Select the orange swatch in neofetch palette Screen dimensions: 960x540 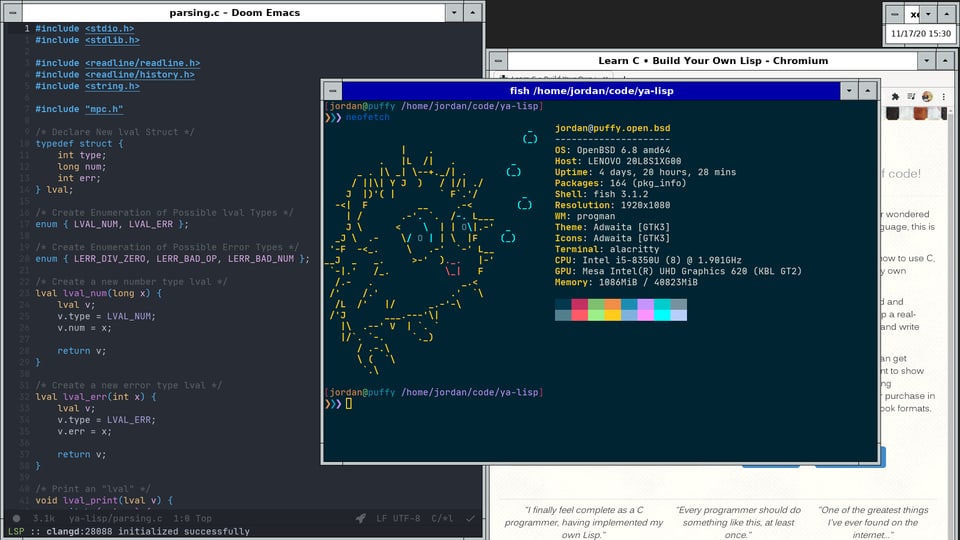(612, 304)
